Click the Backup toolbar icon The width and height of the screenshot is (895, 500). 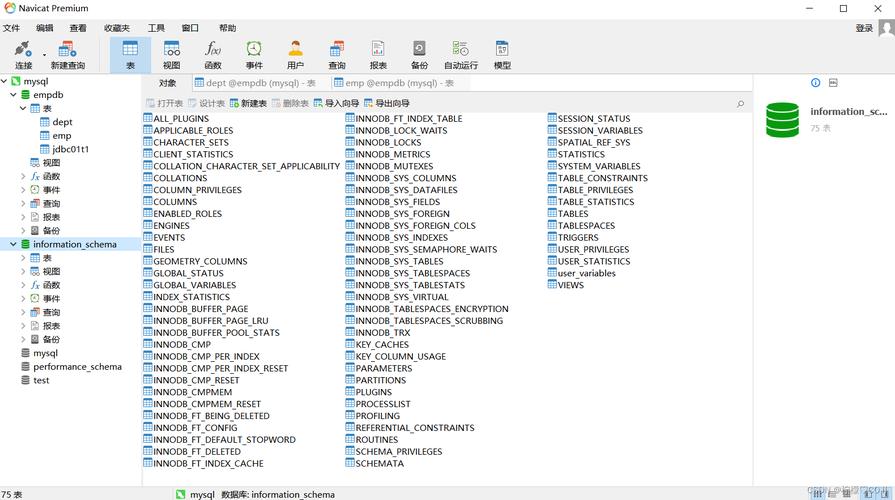(419, 55)
